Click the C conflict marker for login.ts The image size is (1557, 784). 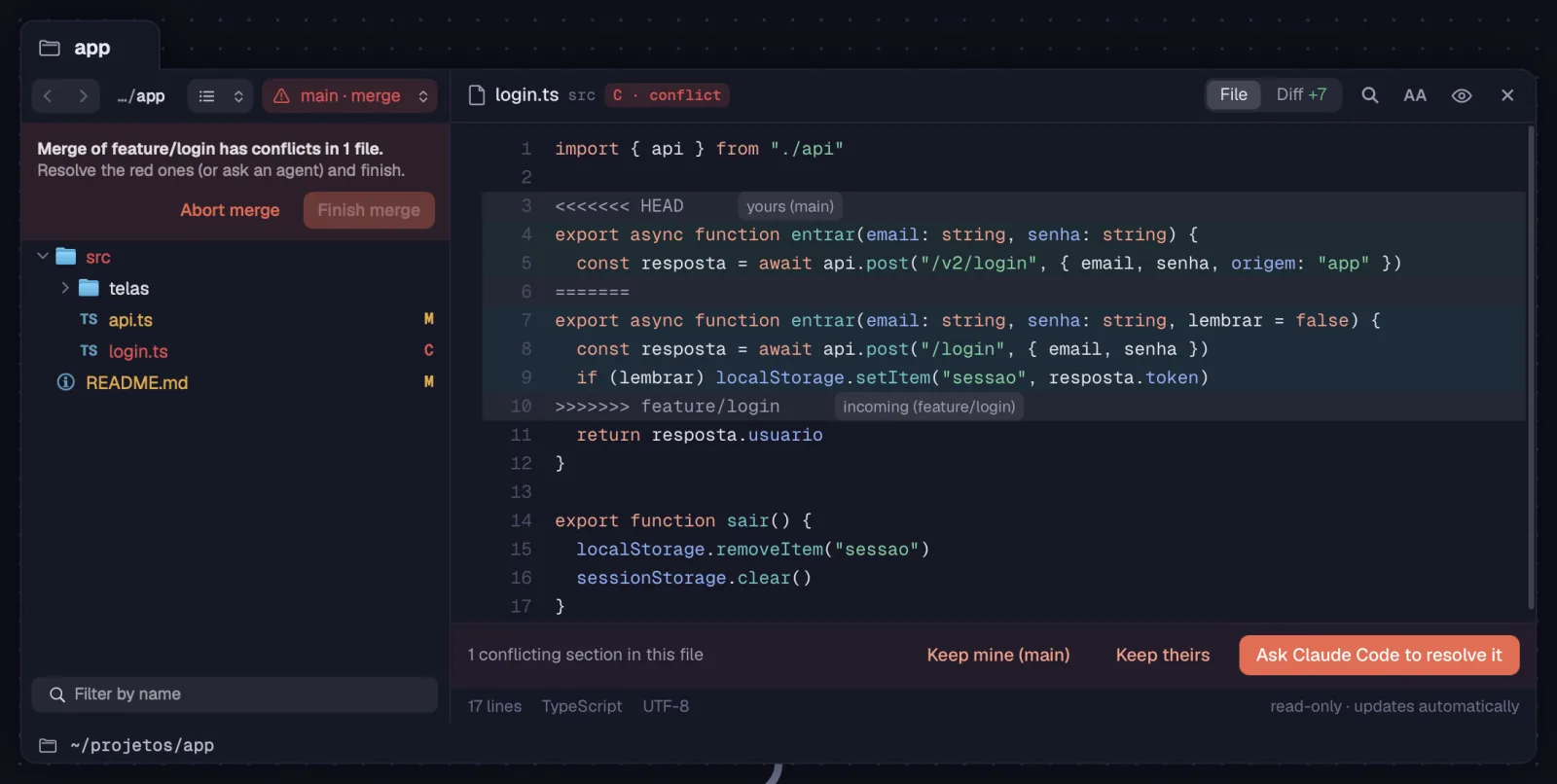pos(428,350)
